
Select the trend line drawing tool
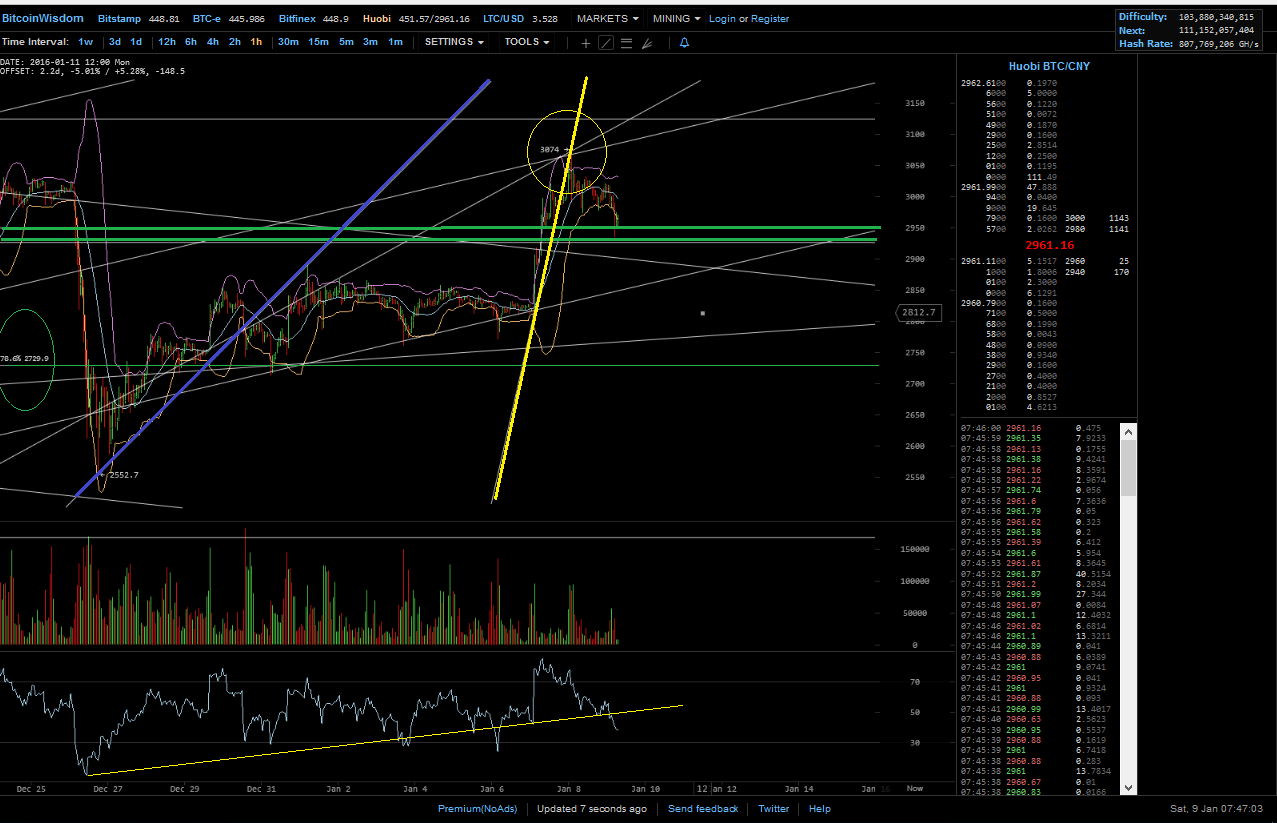click(x=606, y=42)
